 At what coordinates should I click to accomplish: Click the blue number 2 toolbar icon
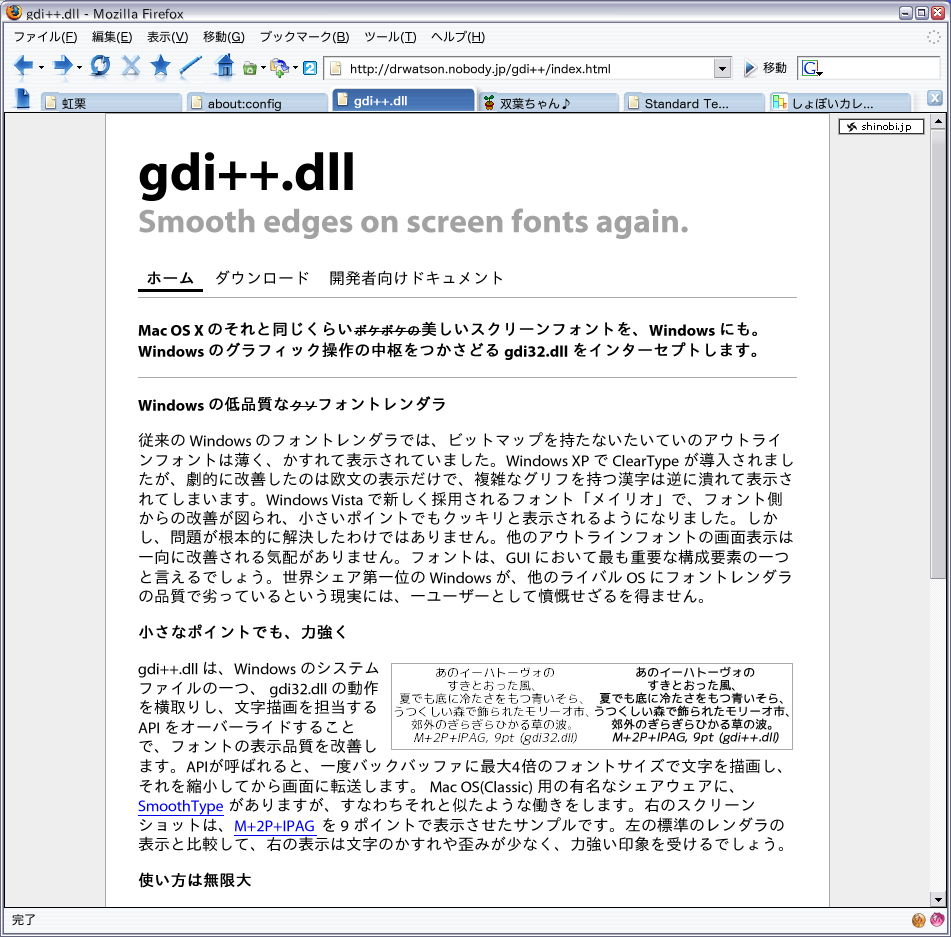pos(310,68)
